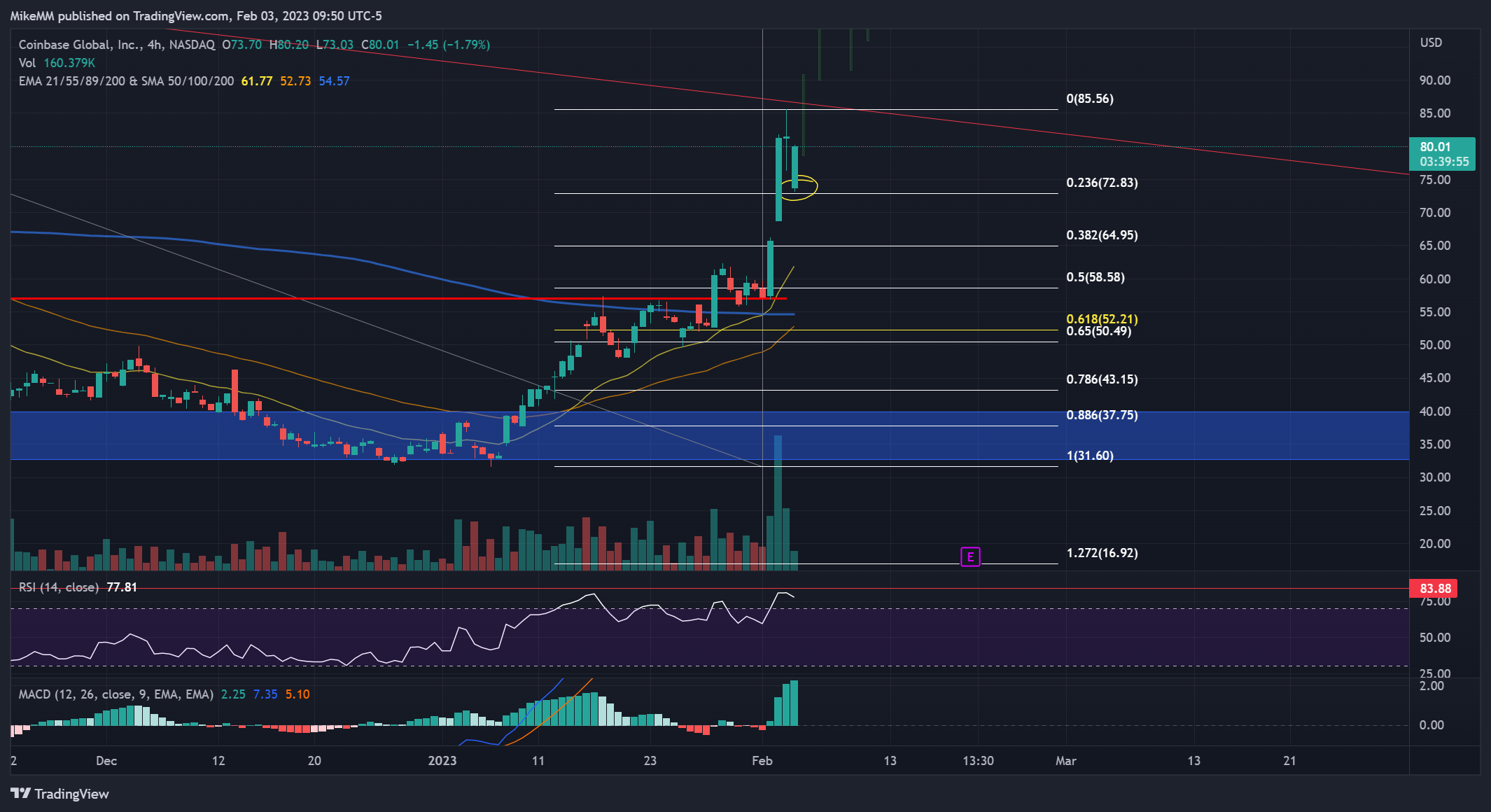Click the Fibonacci 0.786(43.15) label
1491x812 pixels.
coord(1102,379)
